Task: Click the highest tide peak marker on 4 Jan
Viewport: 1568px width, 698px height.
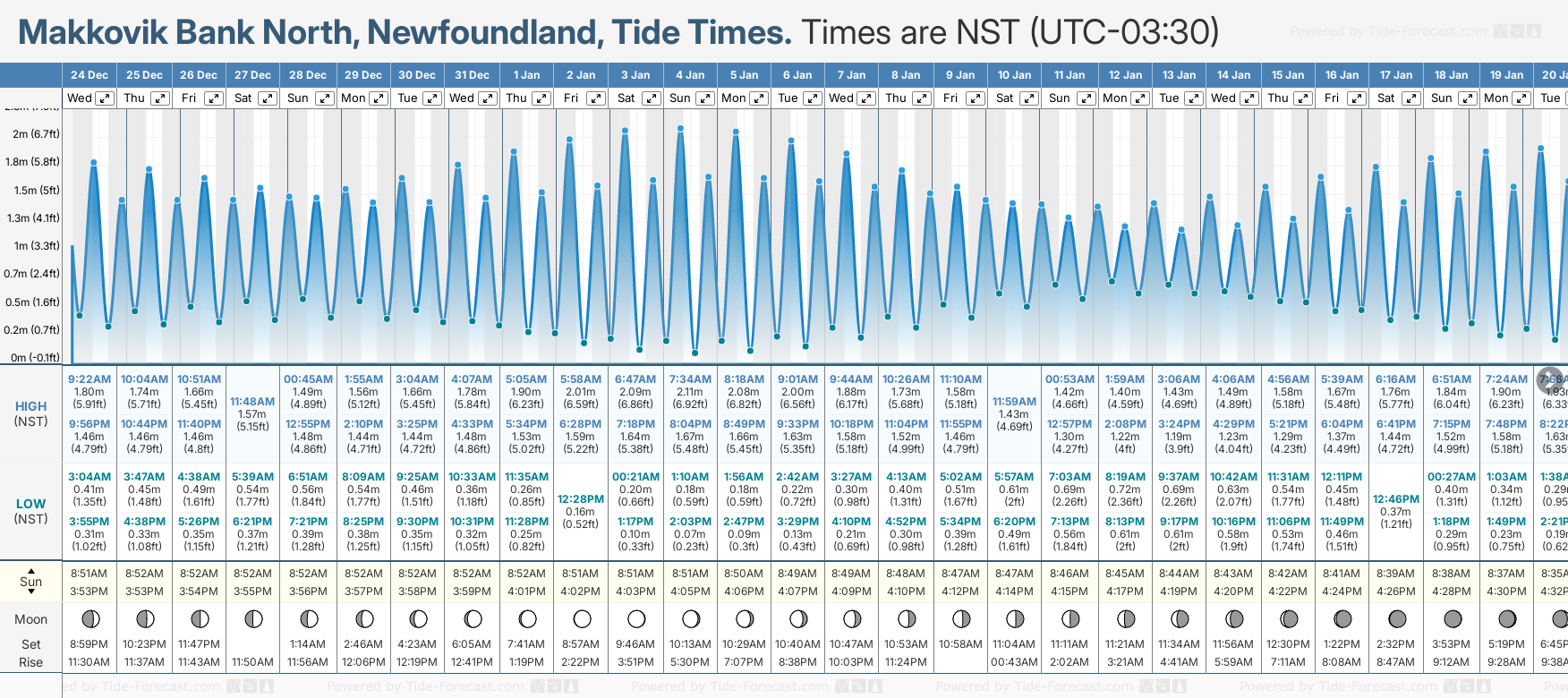Action: (681, 129)
